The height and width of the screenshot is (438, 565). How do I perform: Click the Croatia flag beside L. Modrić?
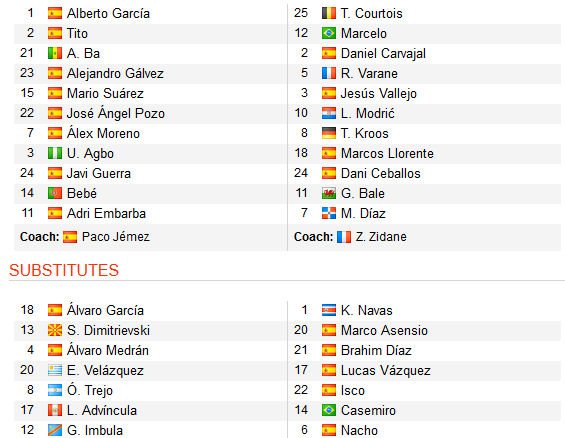point(329,113)
